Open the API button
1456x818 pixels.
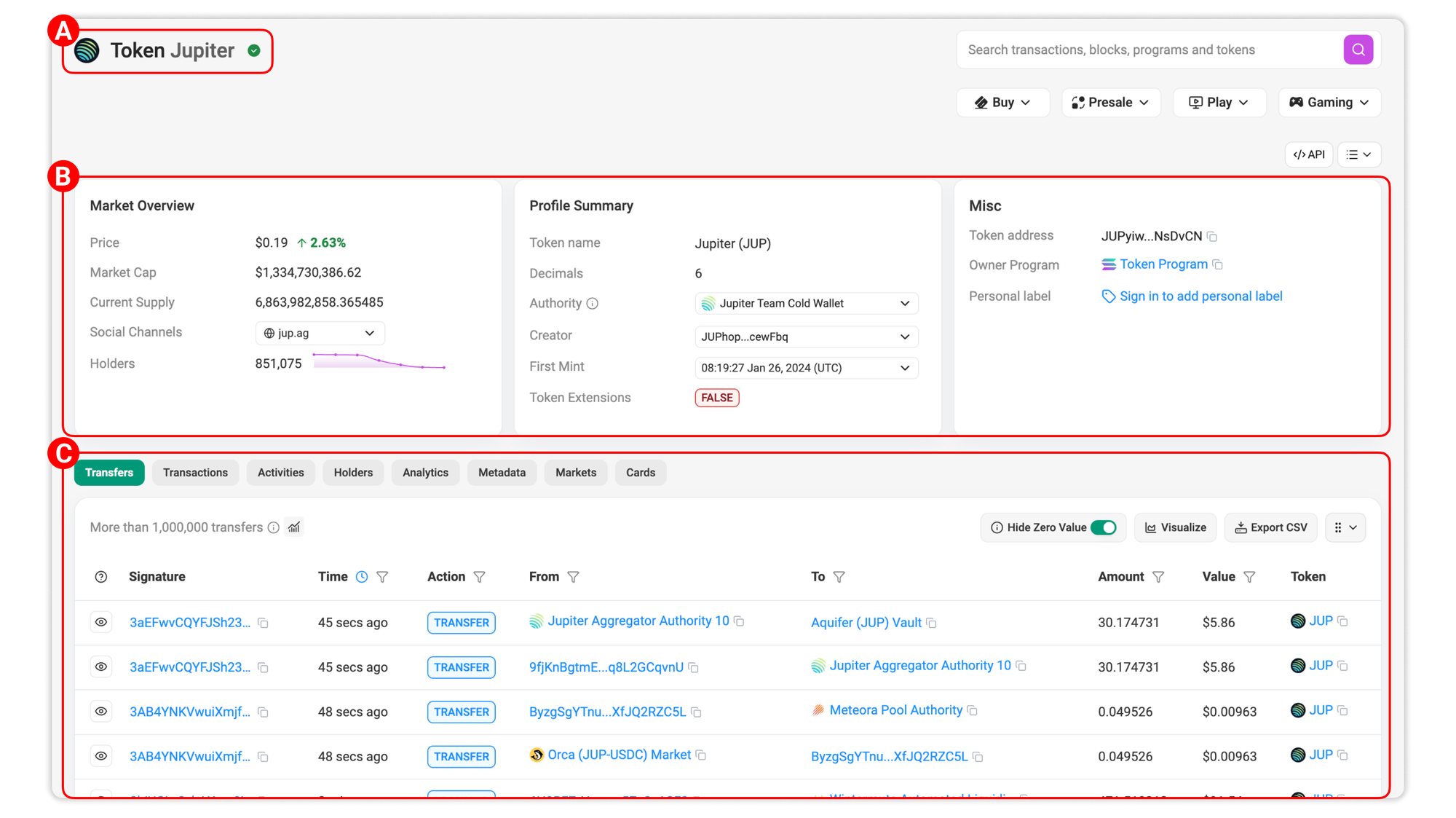[x=1308, y=154]
